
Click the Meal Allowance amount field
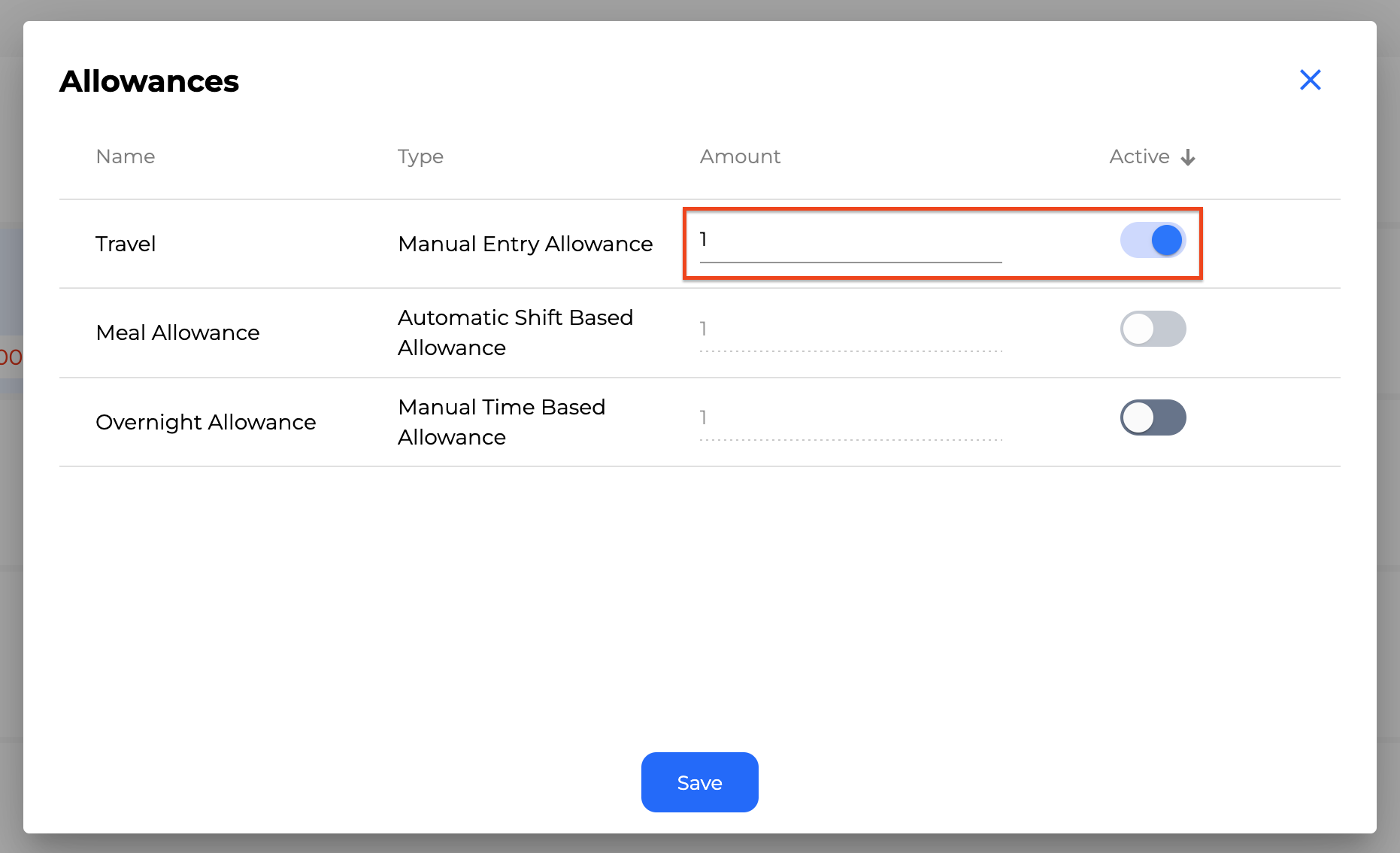coord(850,329)
